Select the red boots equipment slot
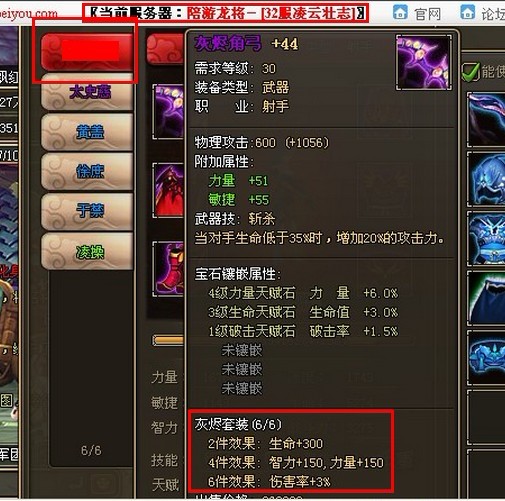 tap(169, 269)
